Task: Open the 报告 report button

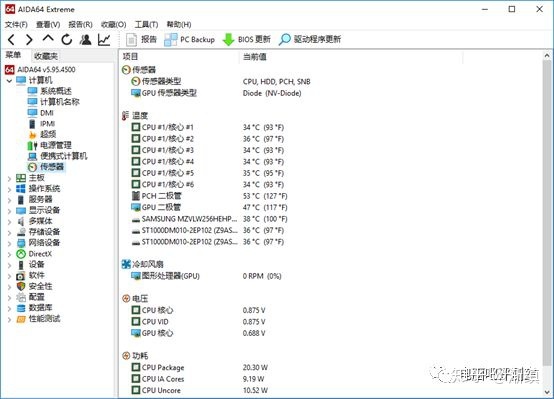Action: click(141, 39)
